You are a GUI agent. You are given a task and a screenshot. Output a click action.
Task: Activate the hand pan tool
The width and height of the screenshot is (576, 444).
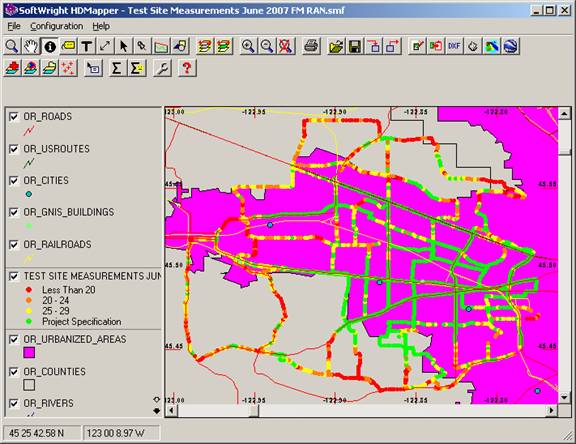[31, 46]
